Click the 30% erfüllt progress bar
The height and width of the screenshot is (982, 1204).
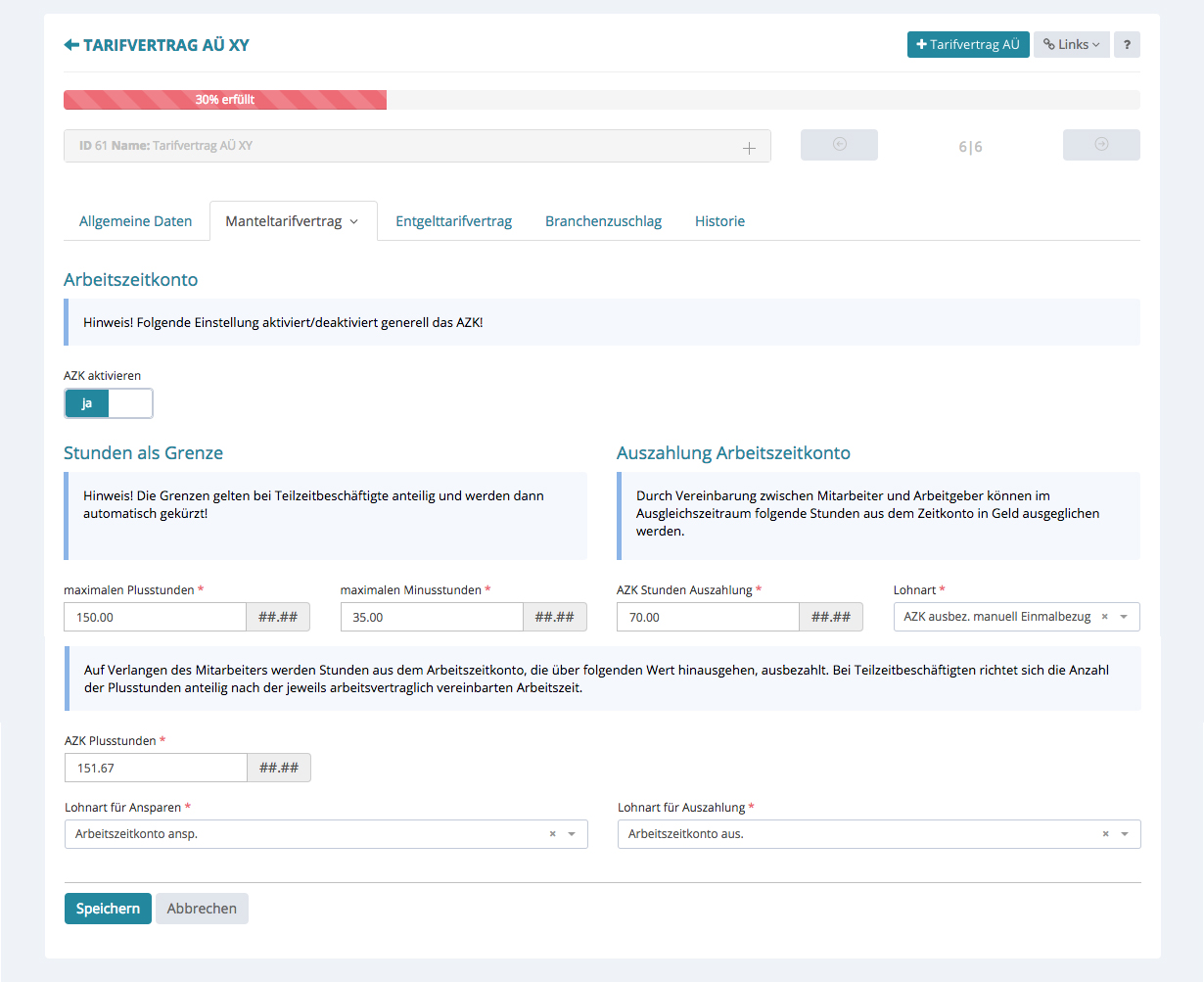click(x=225, y=100)
